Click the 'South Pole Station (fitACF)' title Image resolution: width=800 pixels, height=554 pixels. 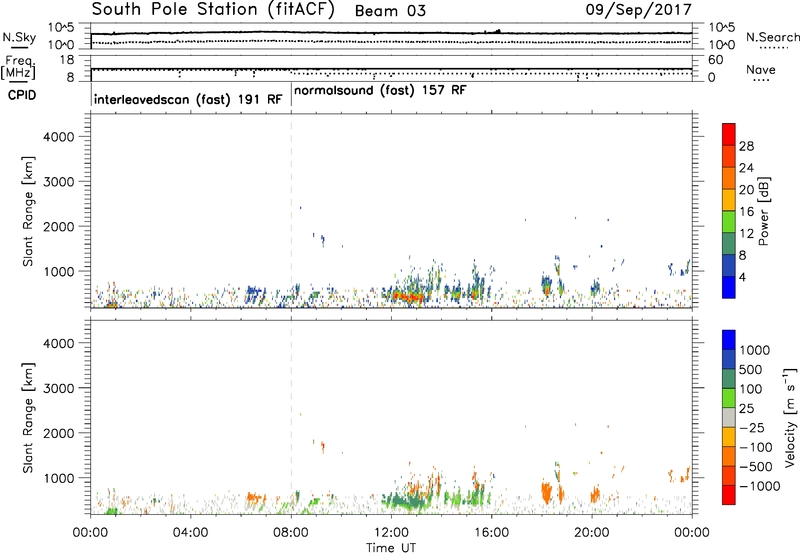(213, 10)
